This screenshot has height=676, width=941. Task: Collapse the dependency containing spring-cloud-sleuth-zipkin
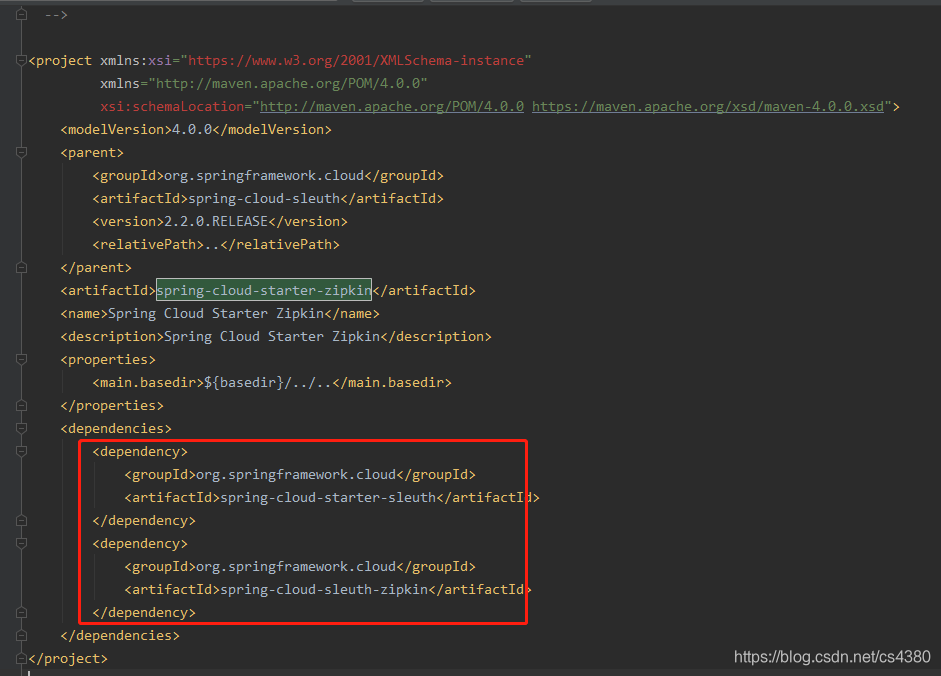(x=22, y=543)
